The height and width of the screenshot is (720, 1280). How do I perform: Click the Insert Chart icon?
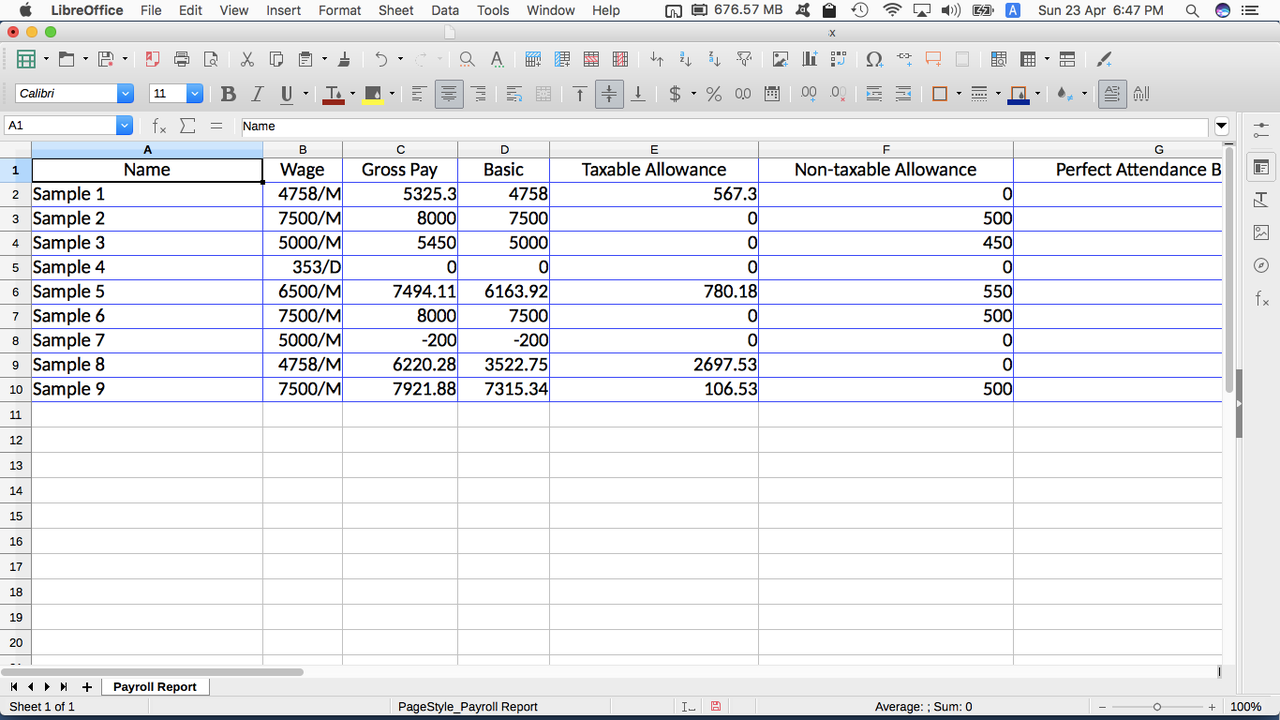tap(809, 59)
